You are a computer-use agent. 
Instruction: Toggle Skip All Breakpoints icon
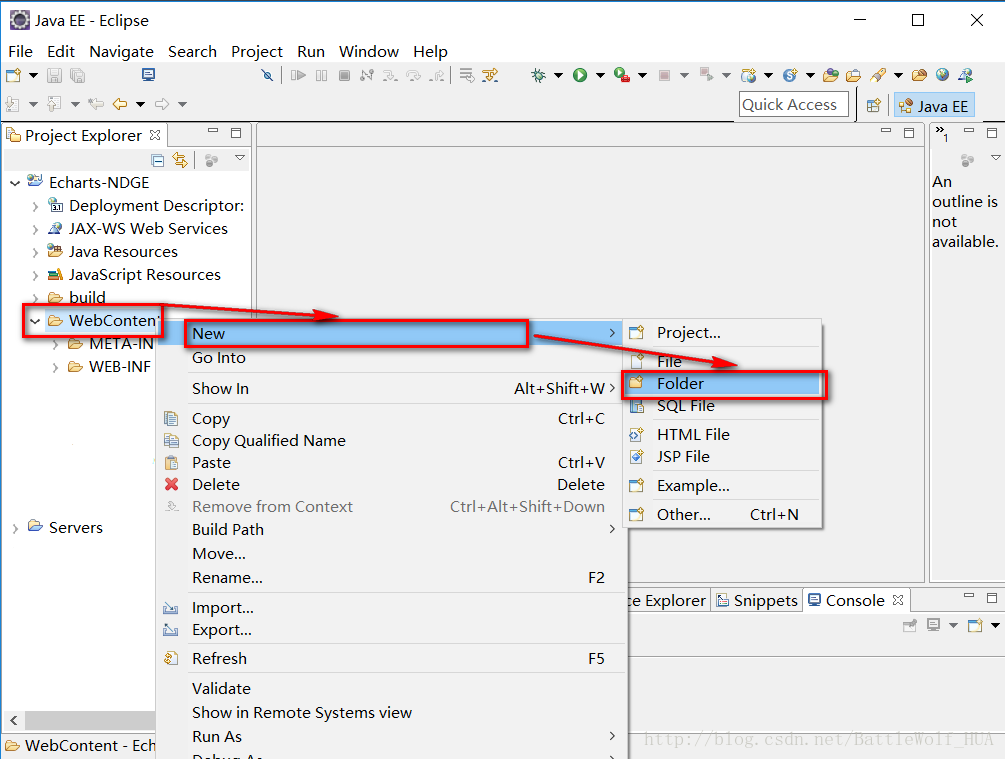click(267, 76)
